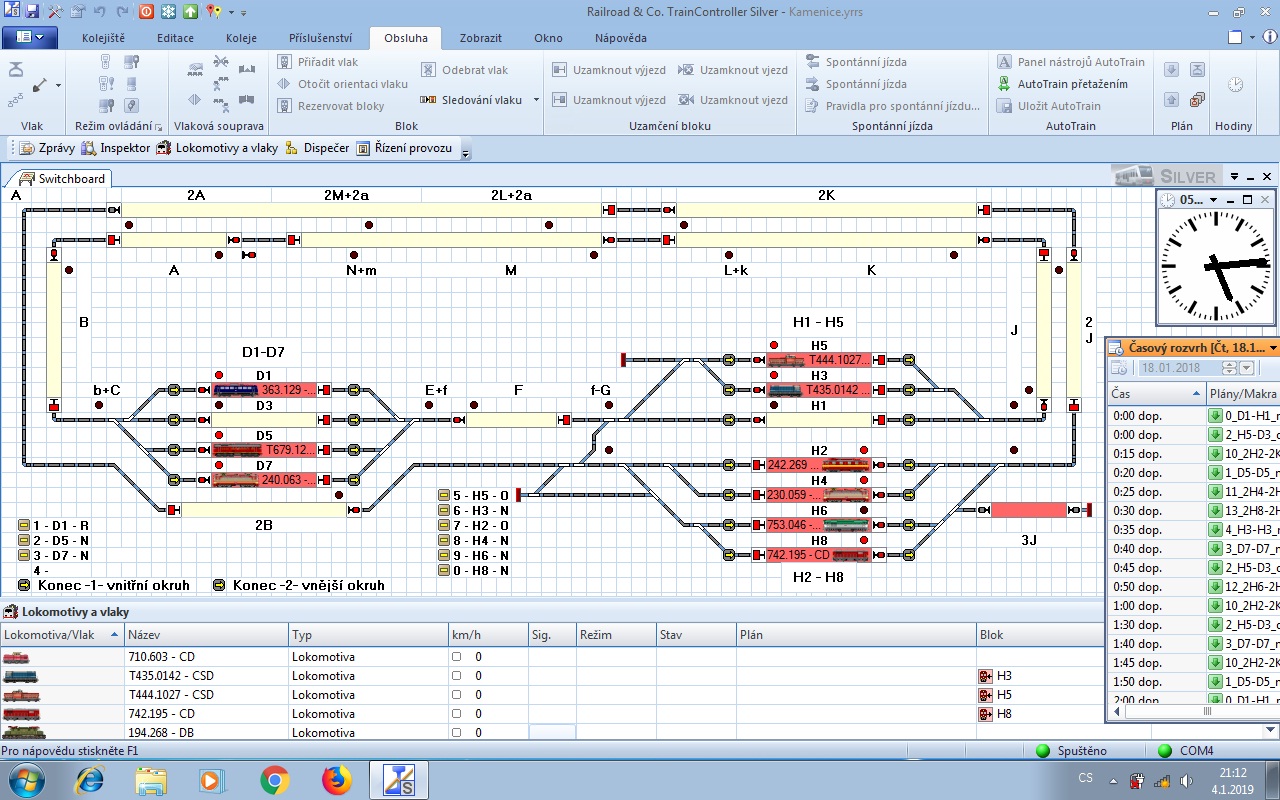Image resolution: width=1280 pixels, height=800 pixels.
Task: Open Firefox from taskbar
Action: pyautogui.click(x=336, y=779)
